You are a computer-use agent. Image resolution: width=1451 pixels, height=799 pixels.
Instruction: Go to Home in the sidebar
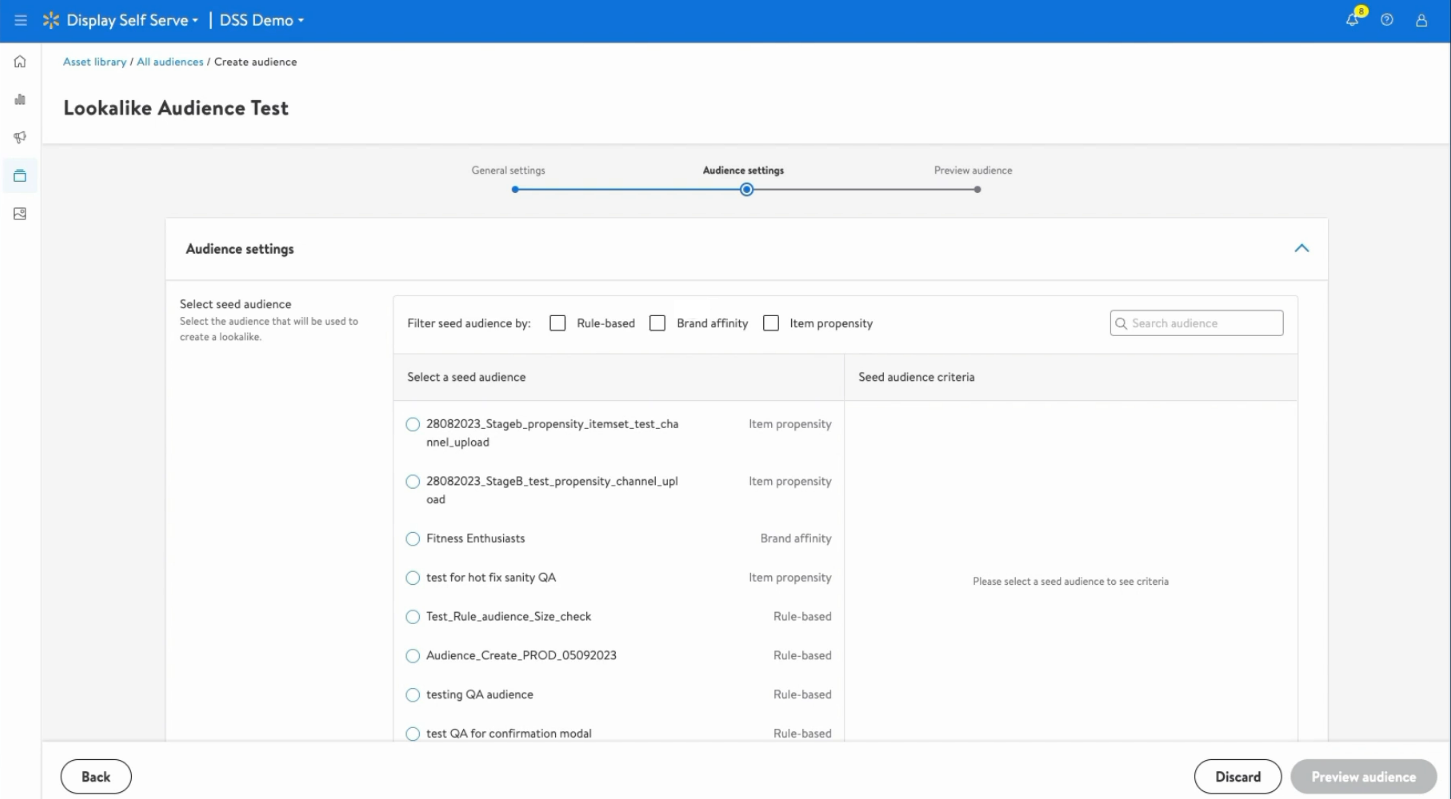(x=20, y=62)
